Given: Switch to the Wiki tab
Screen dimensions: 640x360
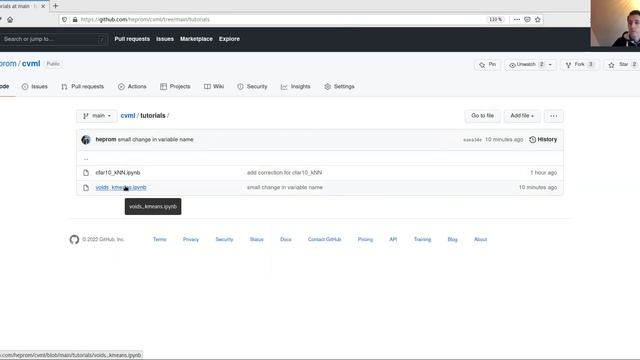Looking at the screenshot, I should pos(214,87).
